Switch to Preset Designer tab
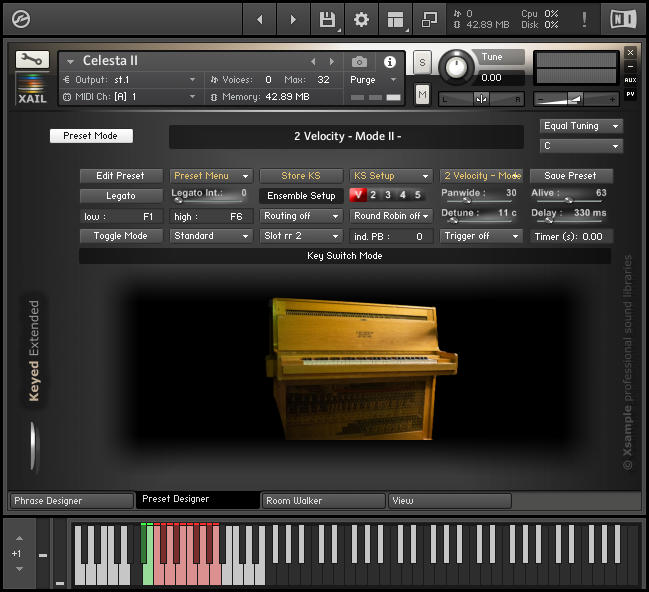The image size is (649, 592). point(198,499)
